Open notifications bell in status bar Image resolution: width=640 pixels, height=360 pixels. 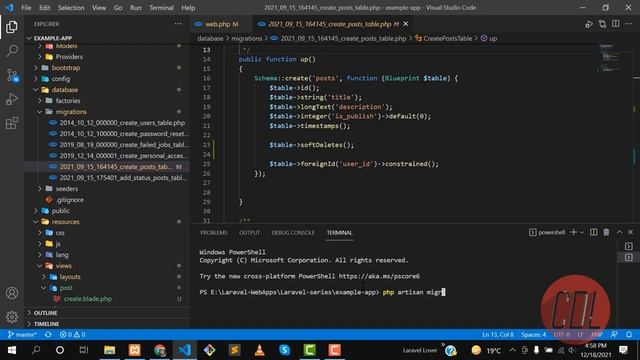629,335
